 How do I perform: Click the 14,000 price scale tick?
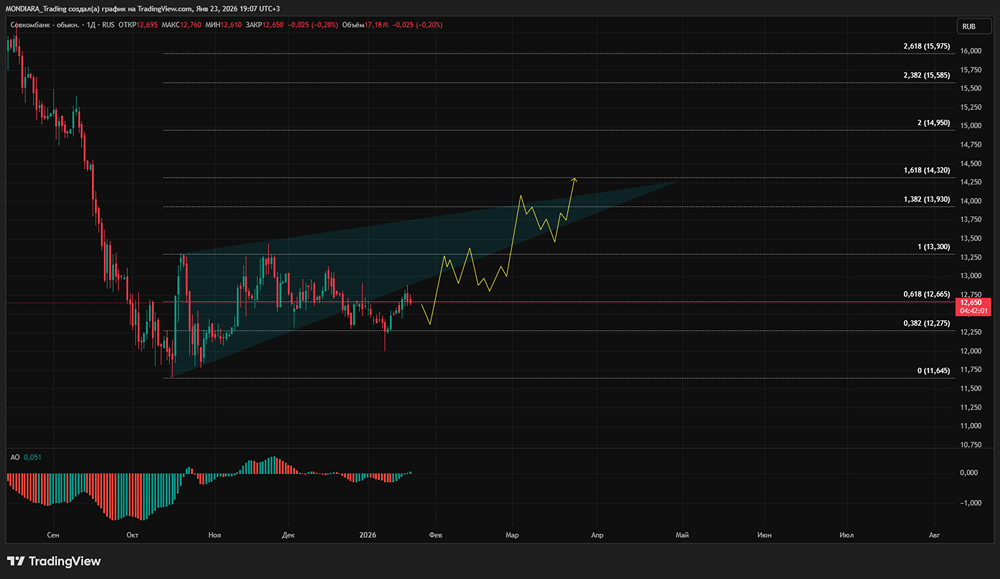tap(971, 201)
